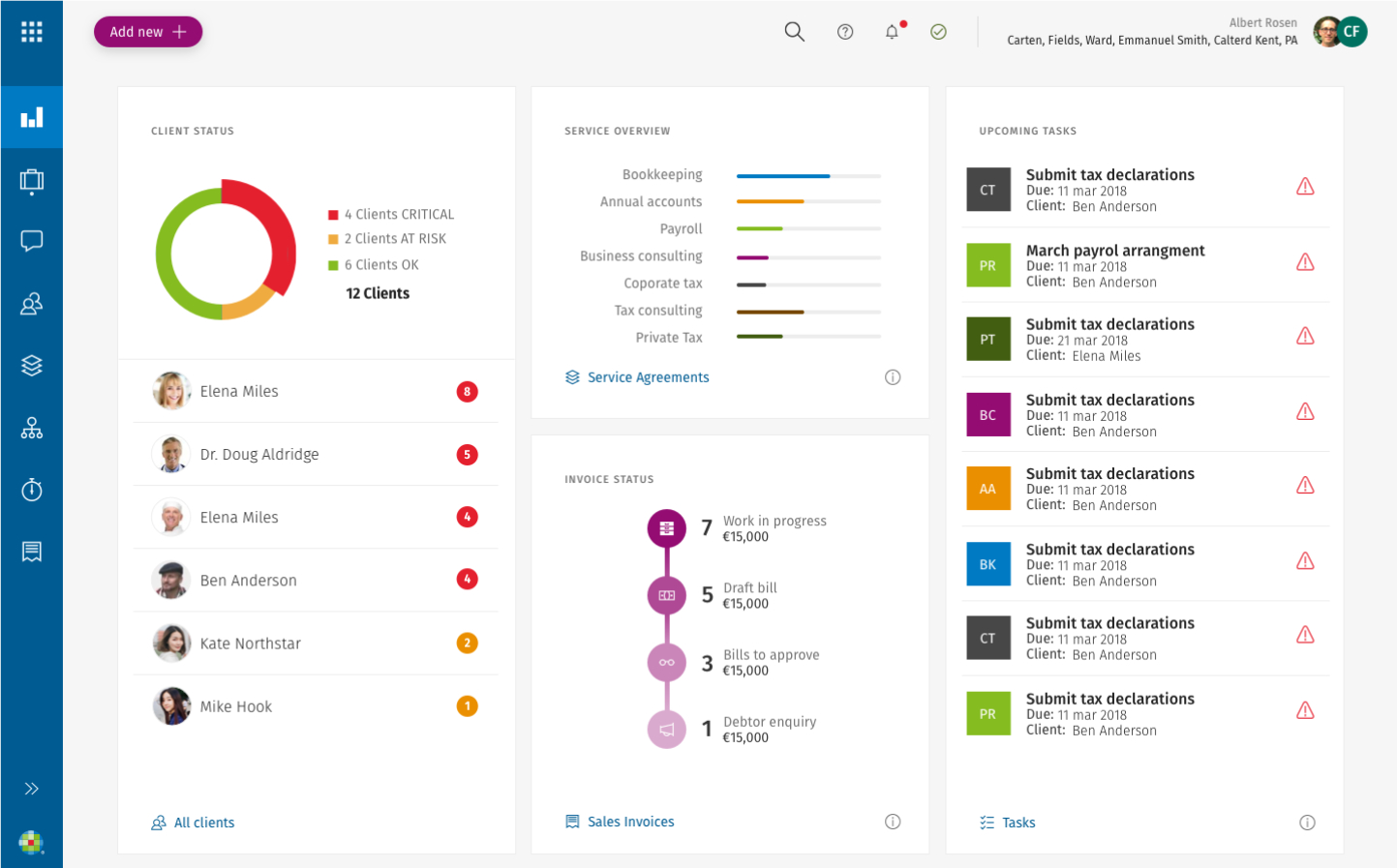Open the All clients link
Image resolution: width=1397 pixels, height=868 pixels.
[x=203, y=823]
